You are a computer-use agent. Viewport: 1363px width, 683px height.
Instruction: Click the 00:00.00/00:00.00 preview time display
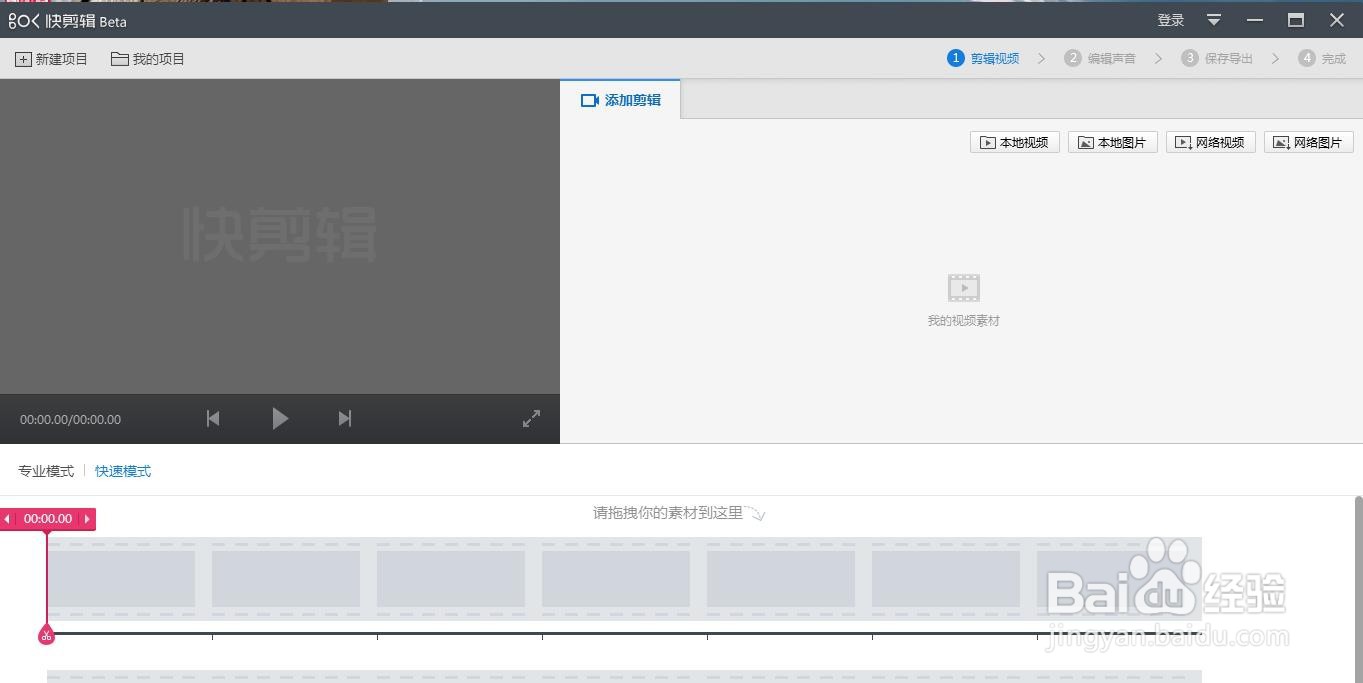point(70,420)
